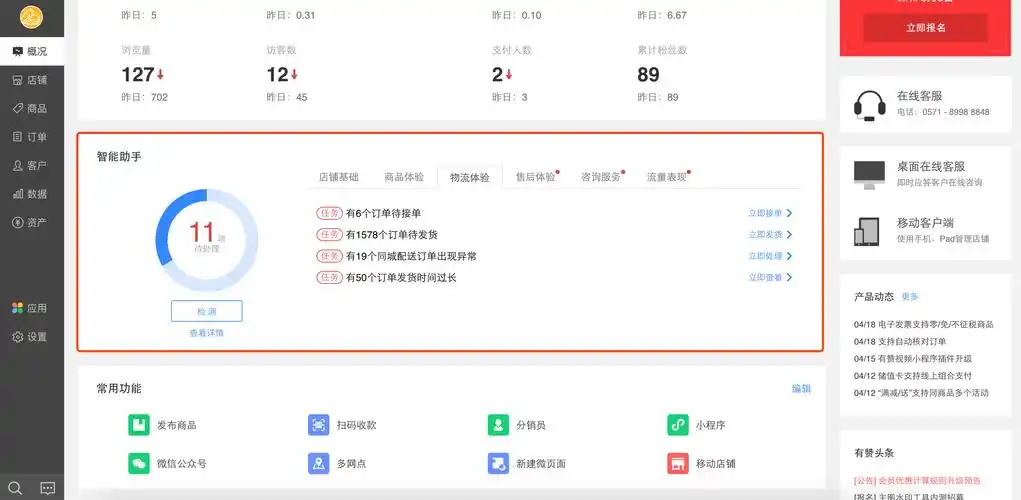Click the 小程序 mini program icon
The width and height of the screenshot is (1021, 500).
coord(678,425)
